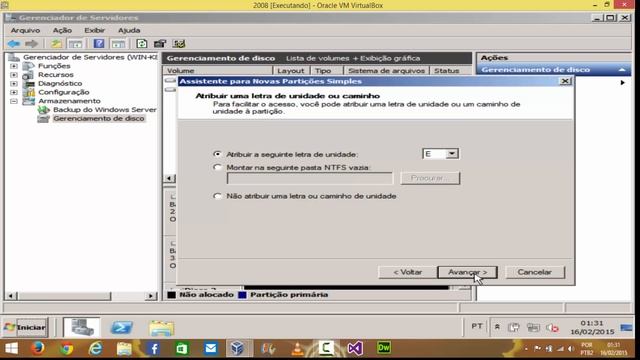Launch PowerShell from the guest taskbar

pyautogui.click(x=122, y=327)
